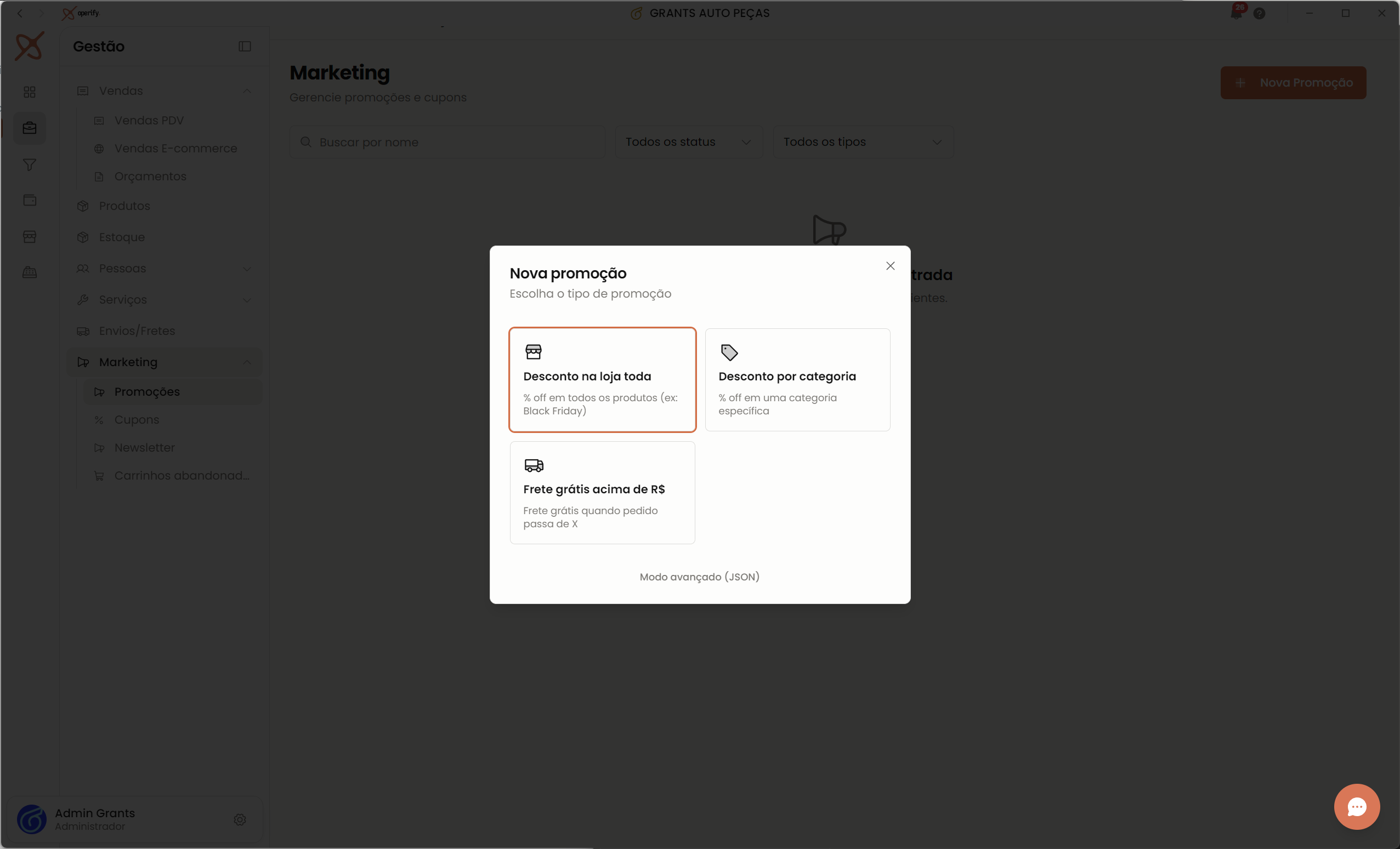The height and width of the screenshot is (849, 1400).
Task: Open the funnel icon in left rail
Action: pos(30,164)
